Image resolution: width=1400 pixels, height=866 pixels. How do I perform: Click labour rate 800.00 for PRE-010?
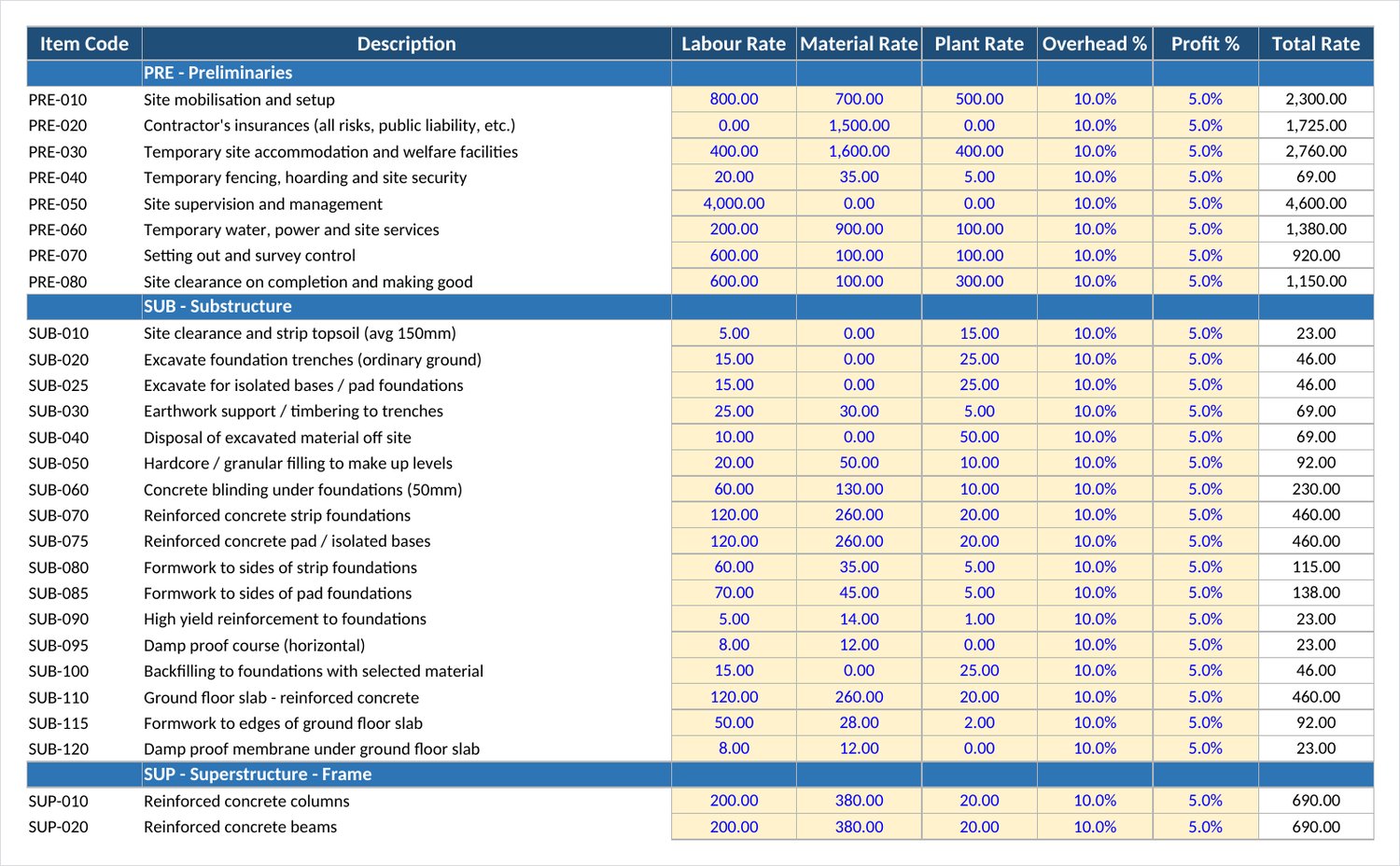click(x=734, y=99)
